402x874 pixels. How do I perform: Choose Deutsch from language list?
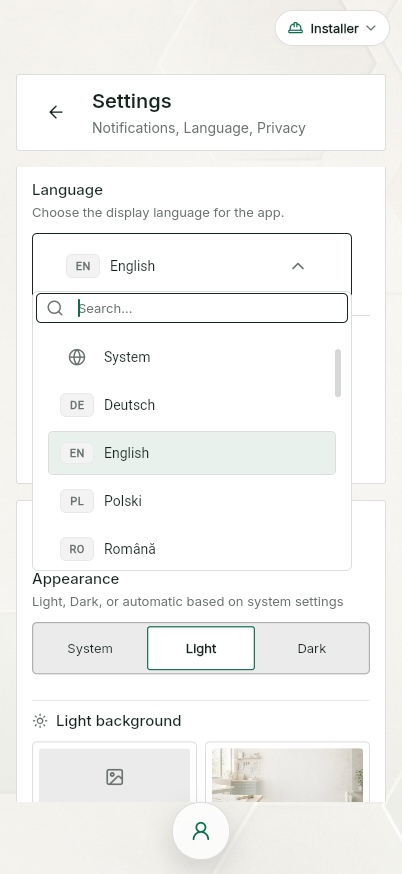pyautogui.click(x=192, y=405)
